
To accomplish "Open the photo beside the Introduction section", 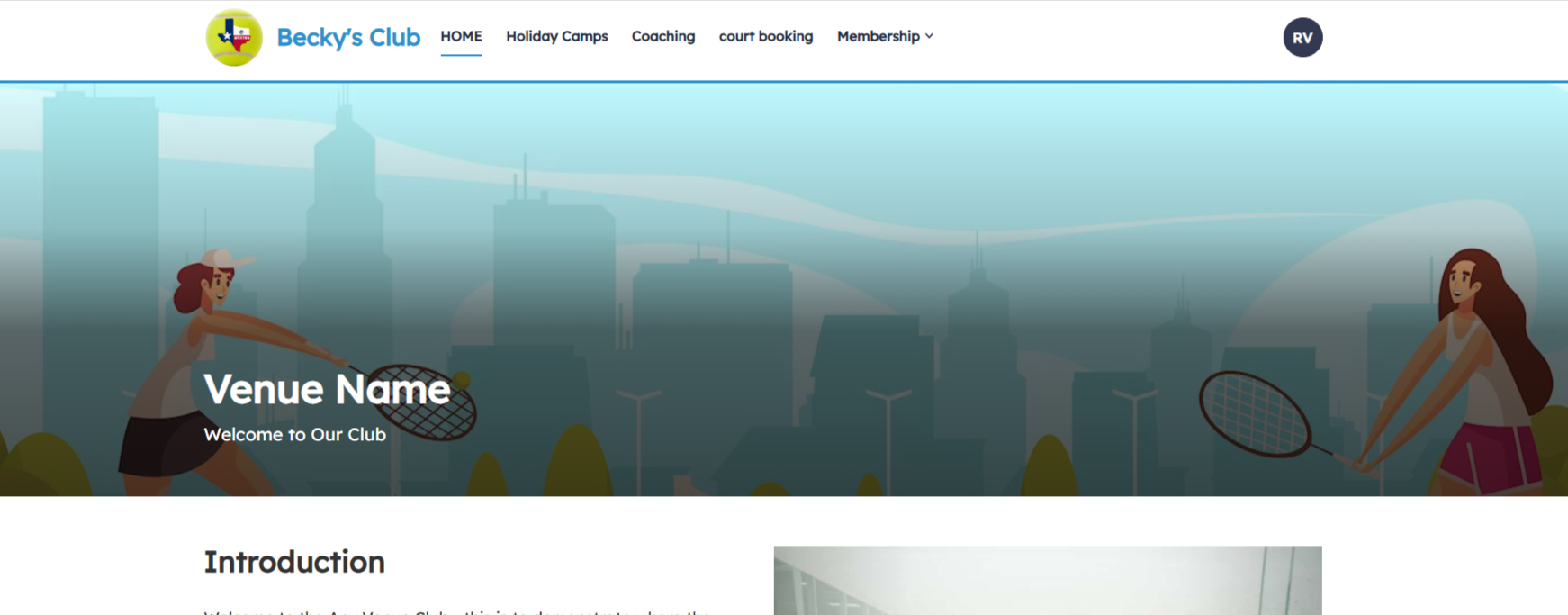I will (1047, 581).
